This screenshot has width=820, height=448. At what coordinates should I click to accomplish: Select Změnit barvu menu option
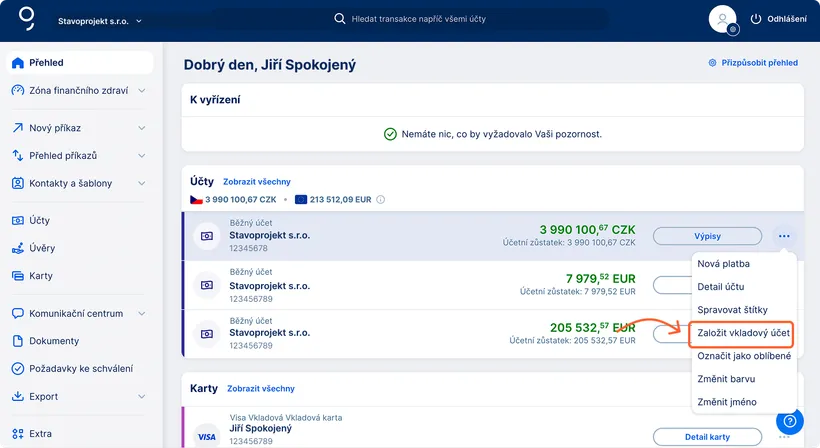click(726, 379)
